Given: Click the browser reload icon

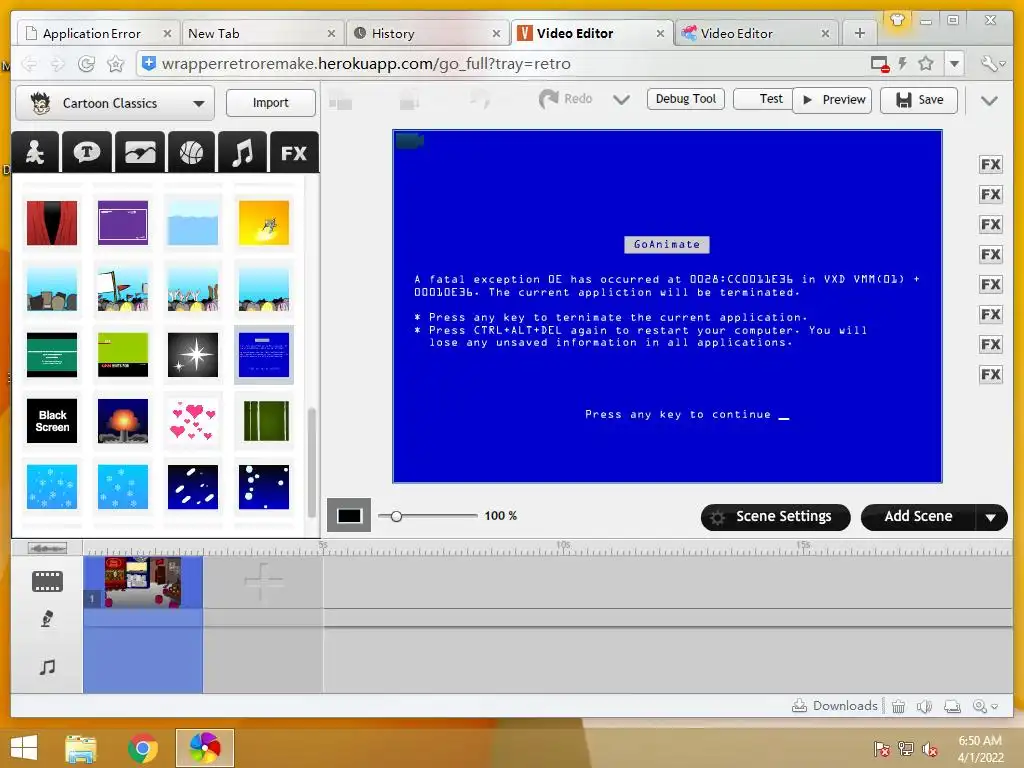Looking at the screenshot, I should point(86,63).
